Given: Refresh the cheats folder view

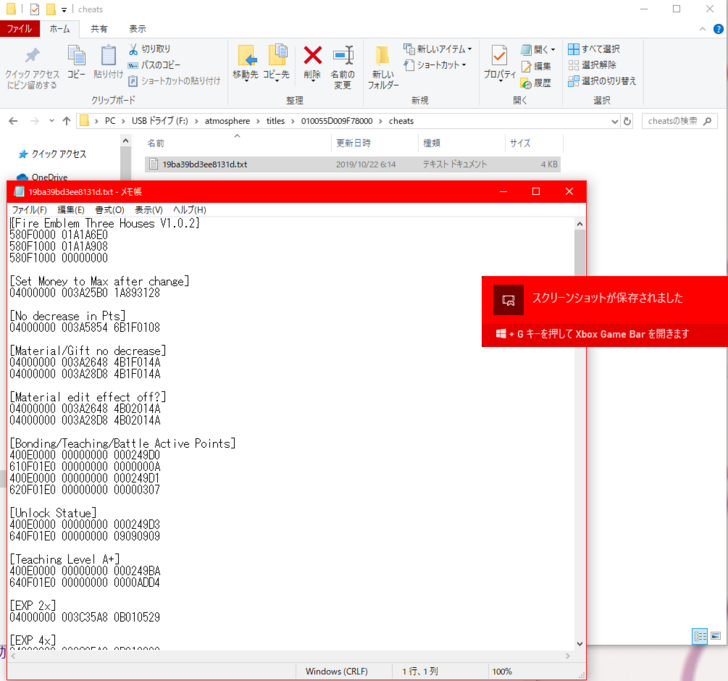Looking at the screenshot, I should [x=627, y=121].
